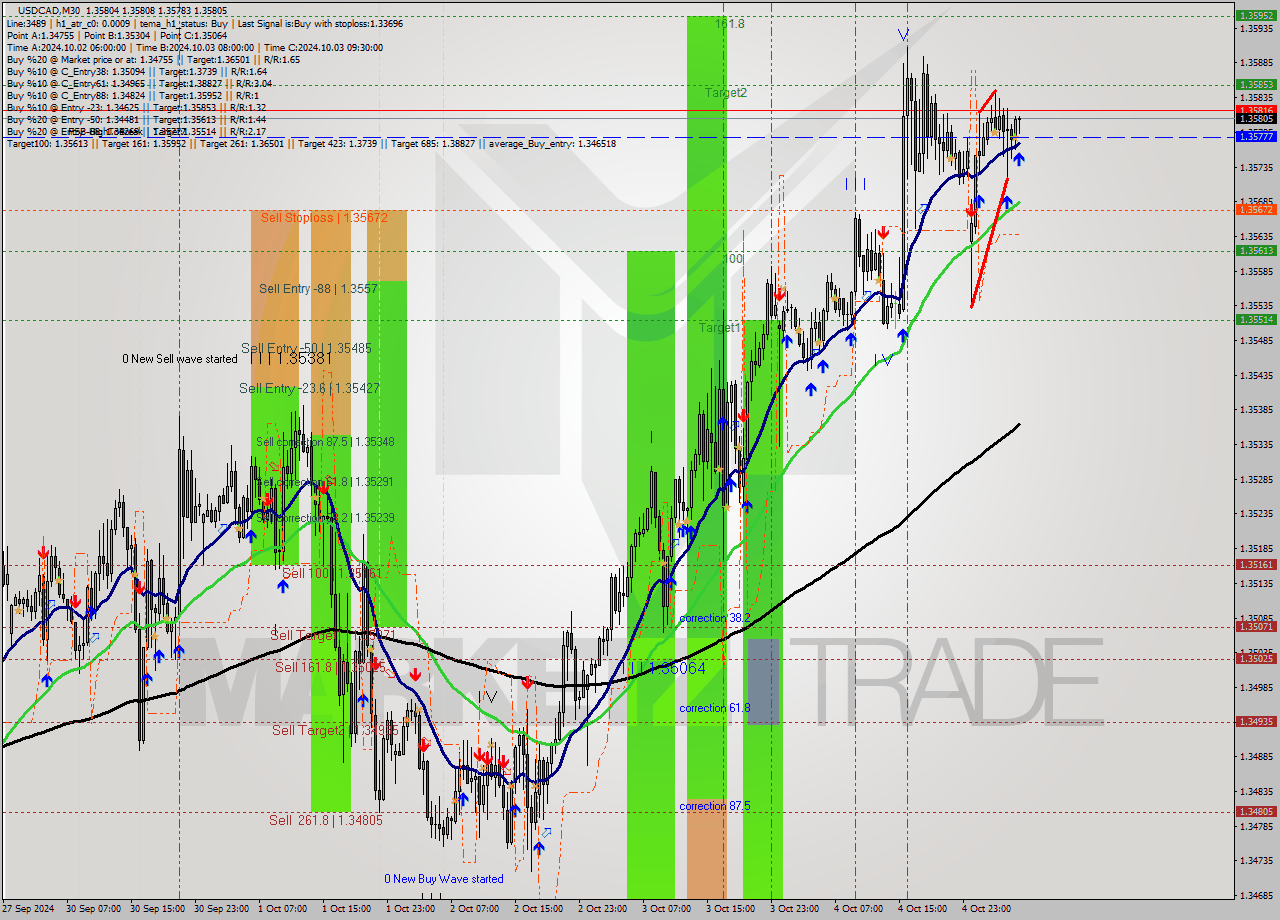This screenshot has height=920, width=1280.
Task: Click the 'Sell Entry -23.6 | 1.35427' label
Action: [x=309, y=388]
